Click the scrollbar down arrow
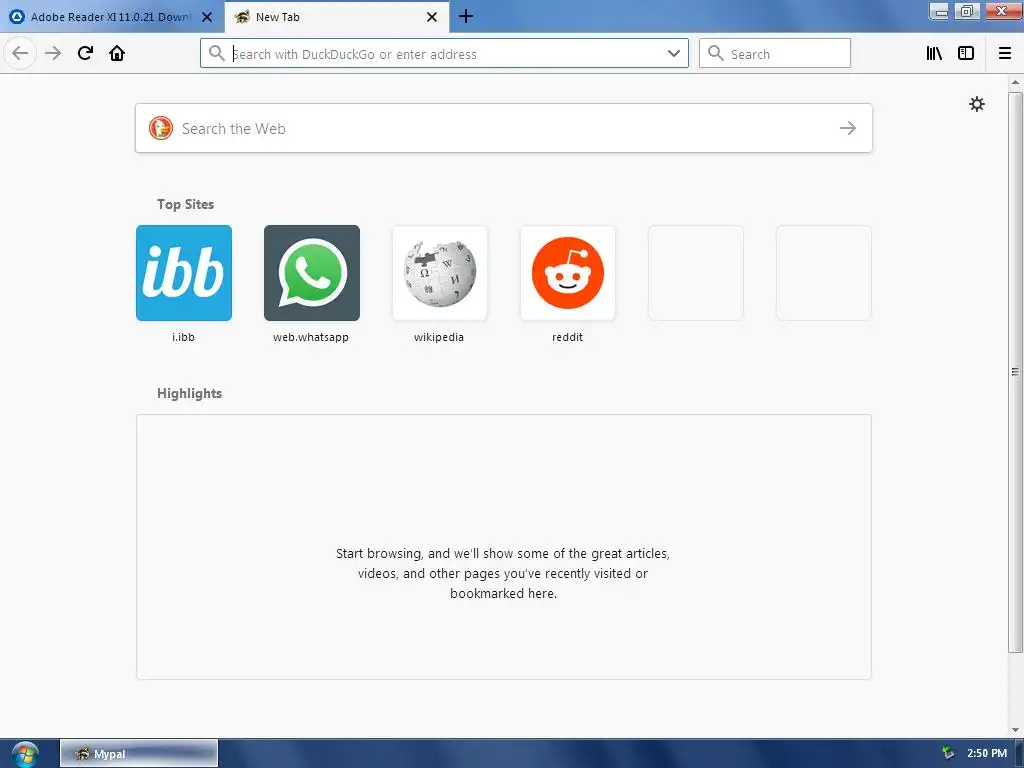The width and height of the screenshot is (1024, 768). [x=1015, y=729]
